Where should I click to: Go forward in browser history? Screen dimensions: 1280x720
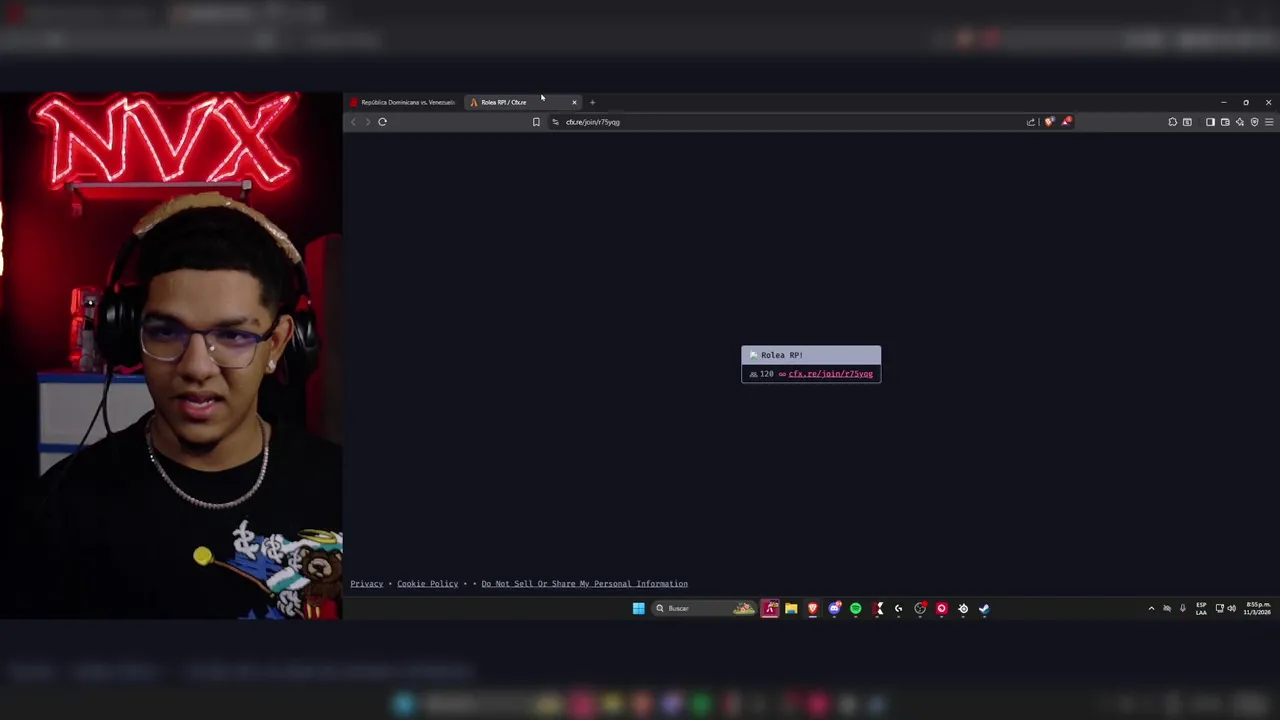click(367, 122)
